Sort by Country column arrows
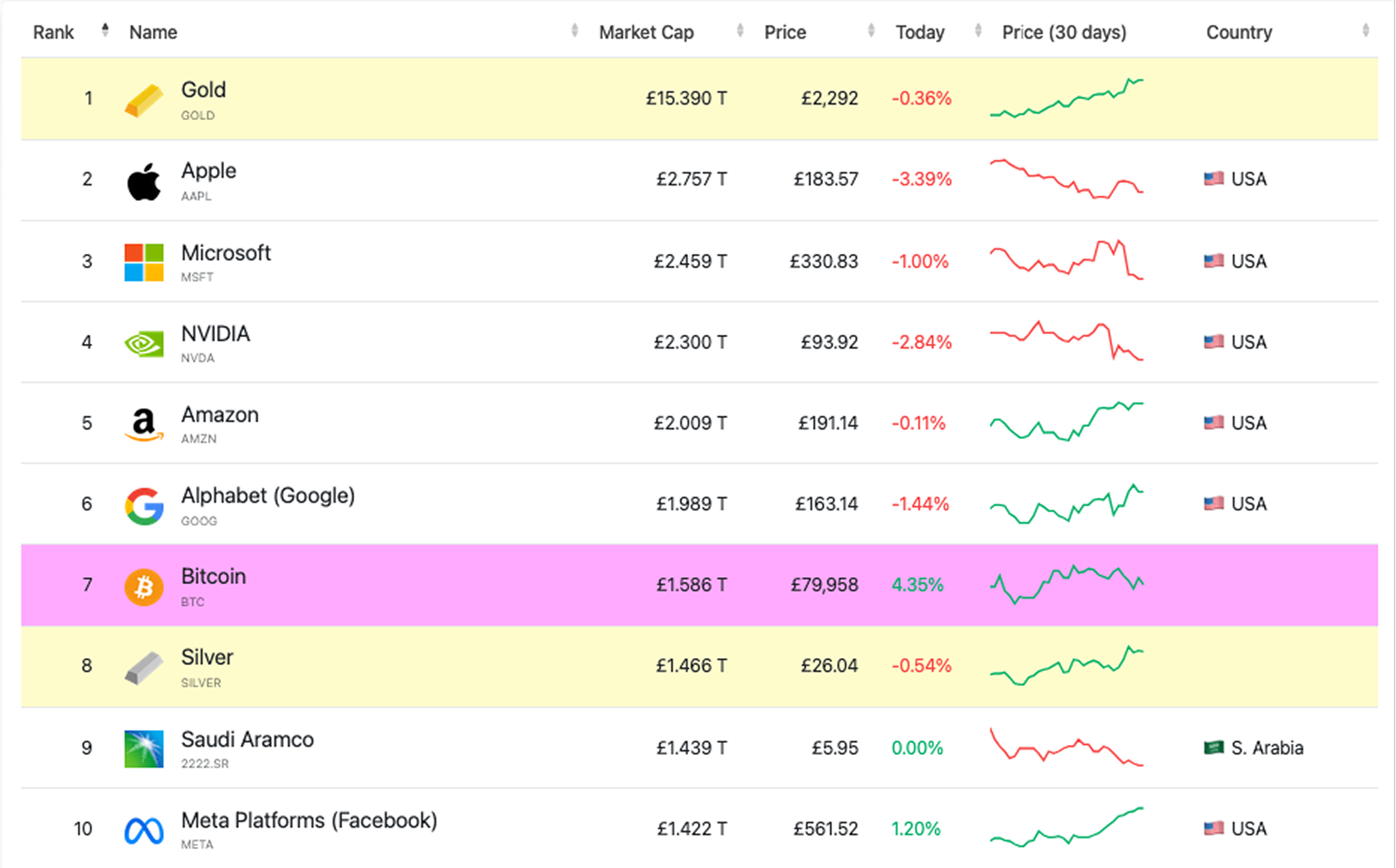Image resolution: width=1396 pixels, height=868 pixels. coord(1365,30)
